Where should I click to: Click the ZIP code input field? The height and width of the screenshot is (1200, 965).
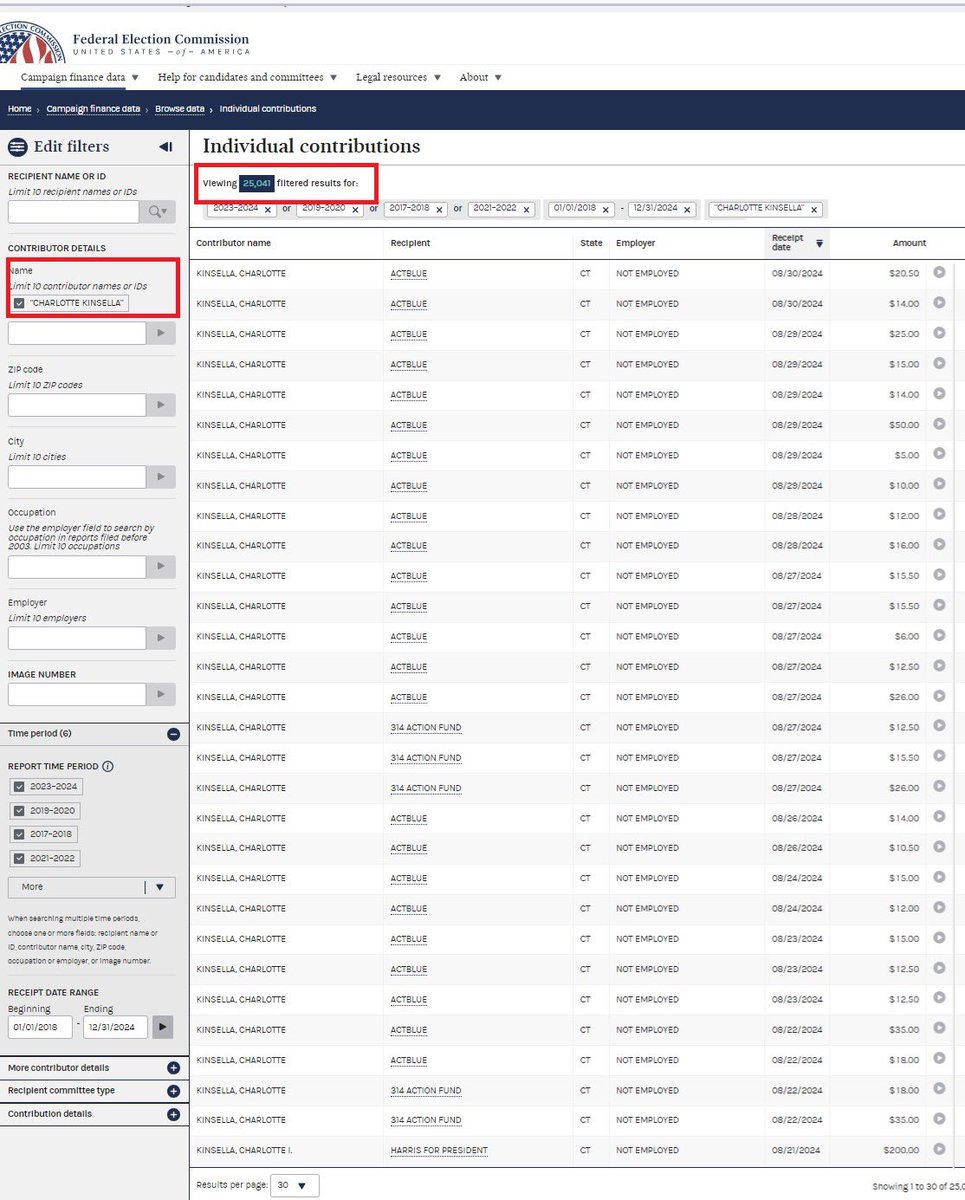coord(77,405)
